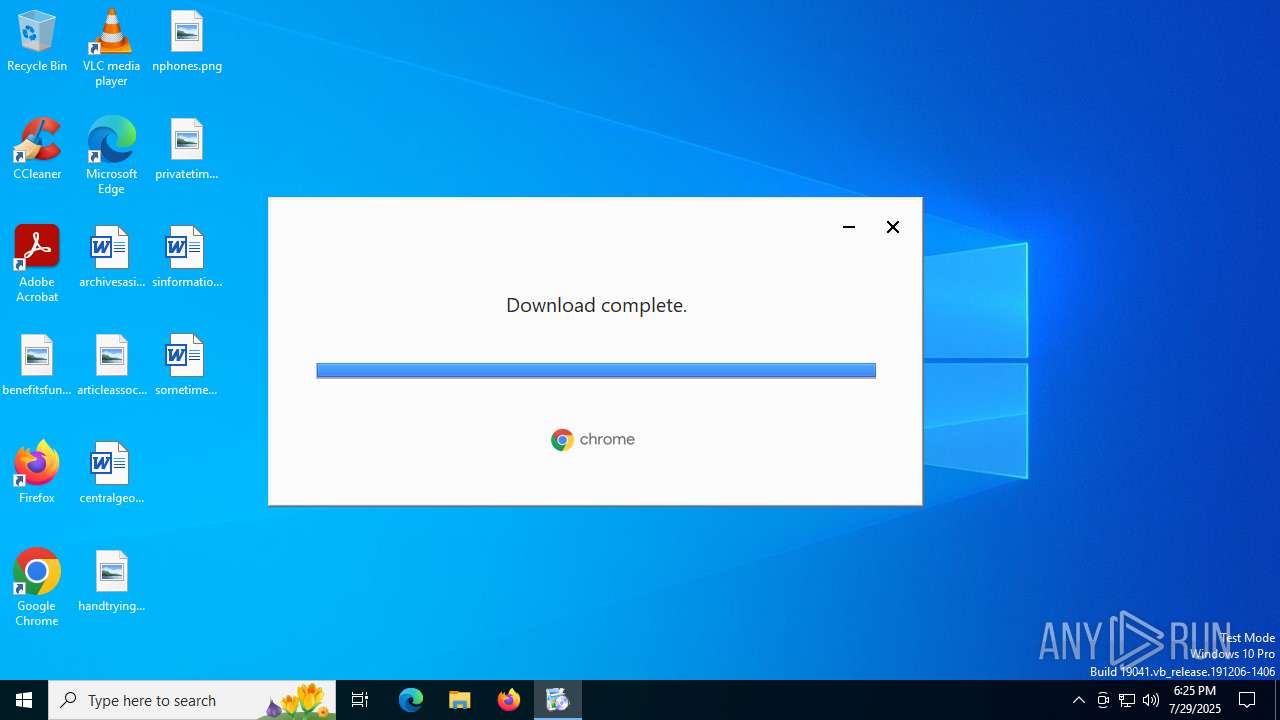Viewport: 1280px width, 720px height.
Task: Select the articleassoc... image file
Action: coord(111,366)
